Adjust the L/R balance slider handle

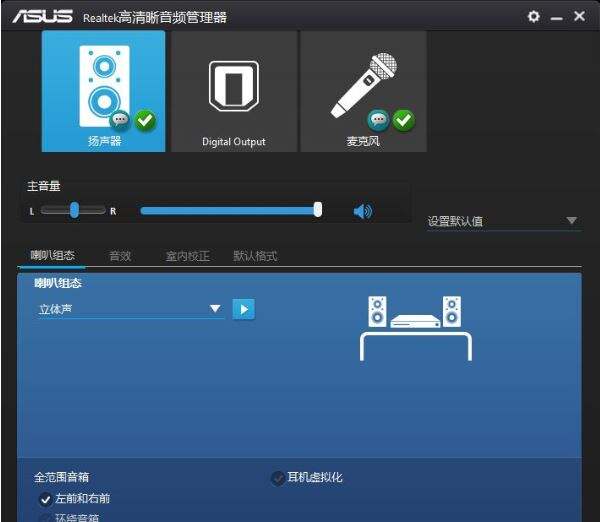pos(74,210)
